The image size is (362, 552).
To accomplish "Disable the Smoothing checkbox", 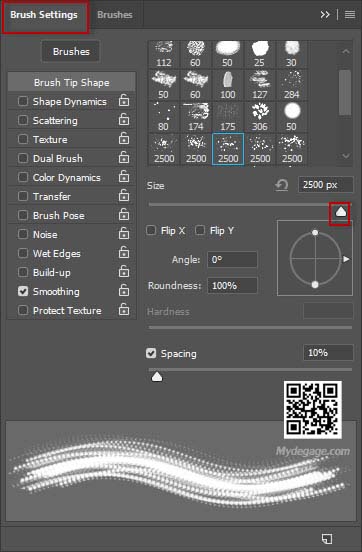I will tap(23, 291).
